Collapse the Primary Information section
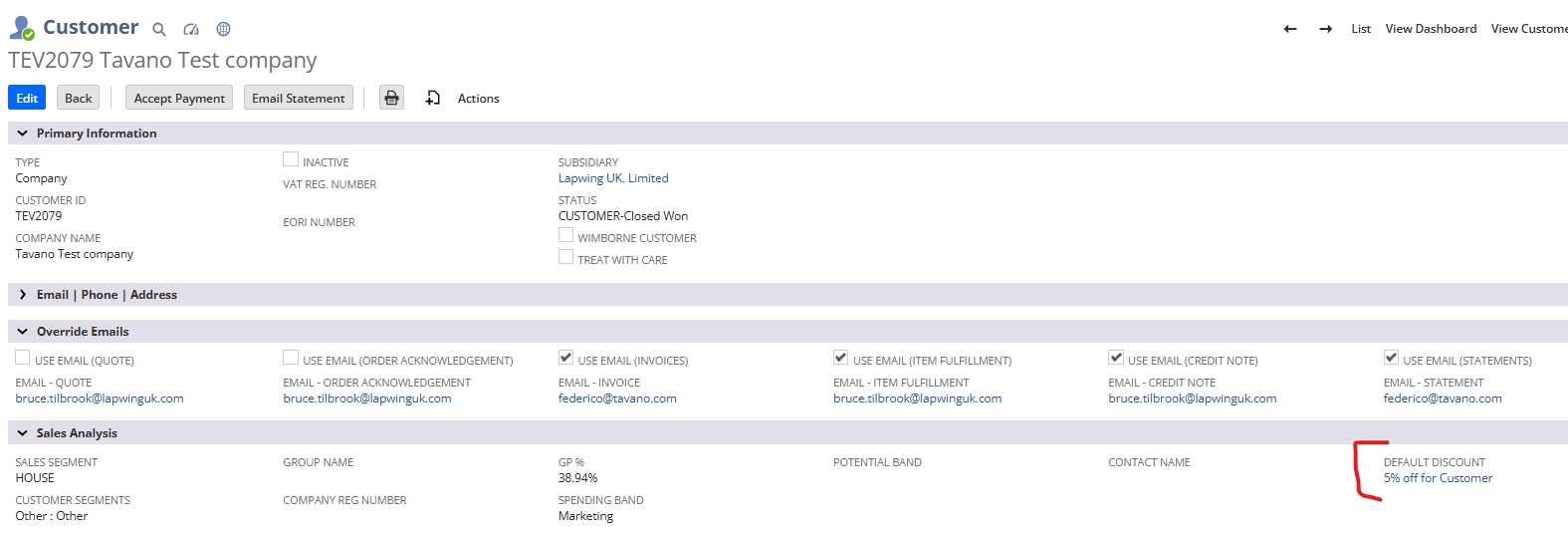 pos(22,133)
